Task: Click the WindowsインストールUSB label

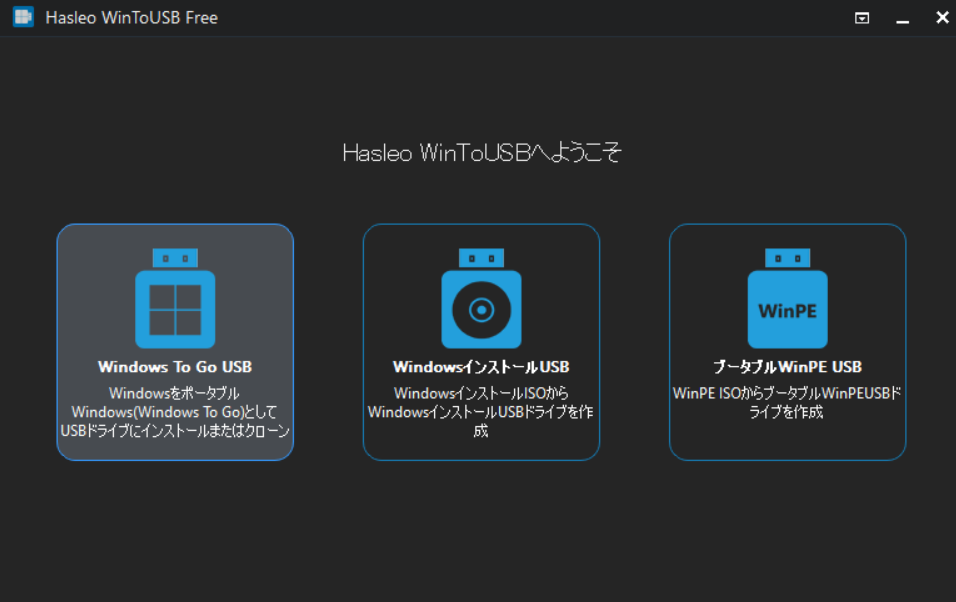Action: tap(481, 366)
